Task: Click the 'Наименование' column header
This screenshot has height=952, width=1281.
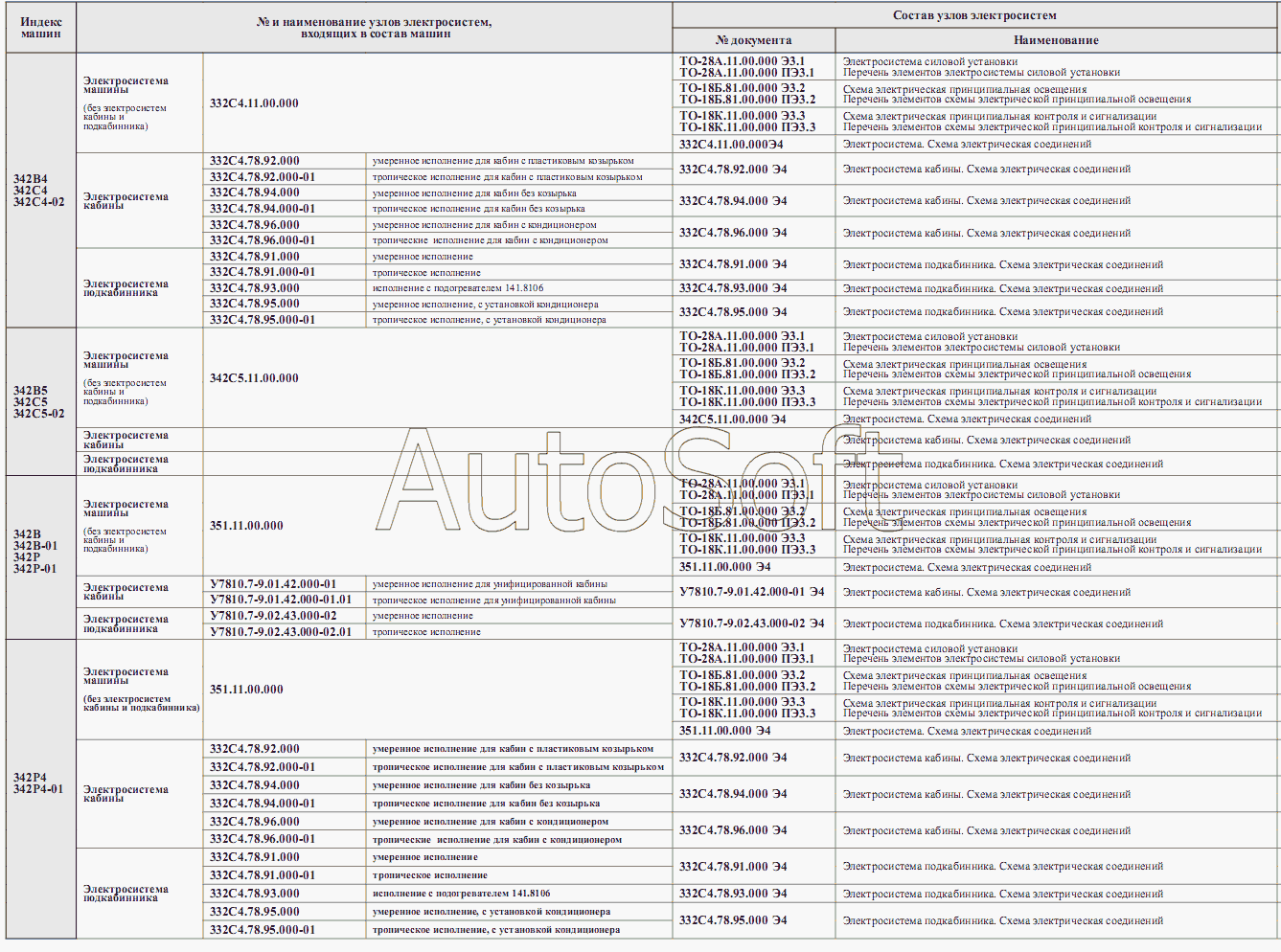Action: pyautogui.click(x=1056, y=40)
